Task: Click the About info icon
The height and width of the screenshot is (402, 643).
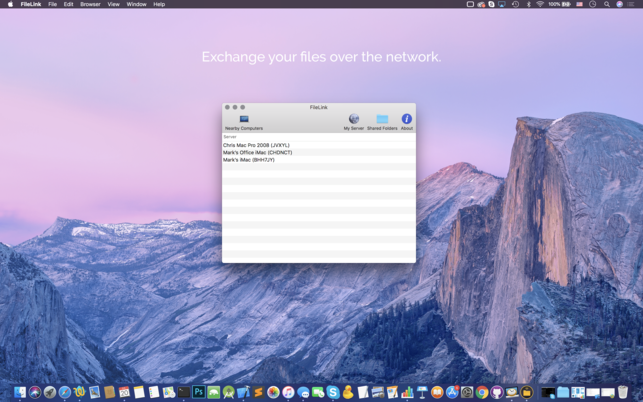Action: (x=407, y=120)
